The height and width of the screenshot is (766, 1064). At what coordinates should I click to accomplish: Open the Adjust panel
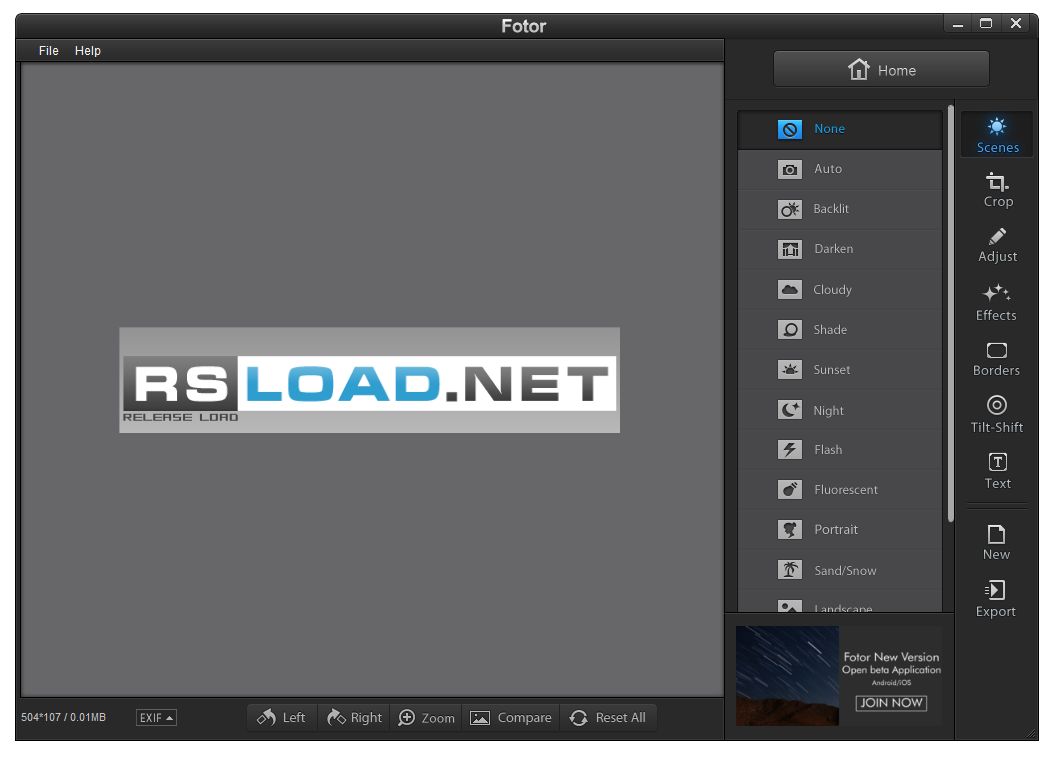click(x=998, y=245)
